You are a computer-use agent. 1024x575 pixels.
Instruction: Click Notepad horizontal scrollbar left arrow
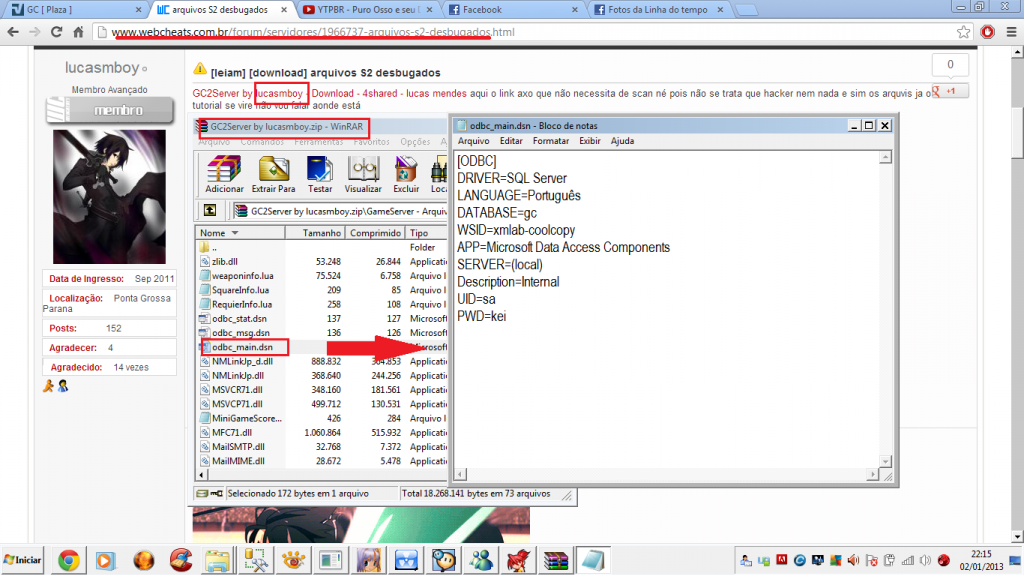[461, 474]
